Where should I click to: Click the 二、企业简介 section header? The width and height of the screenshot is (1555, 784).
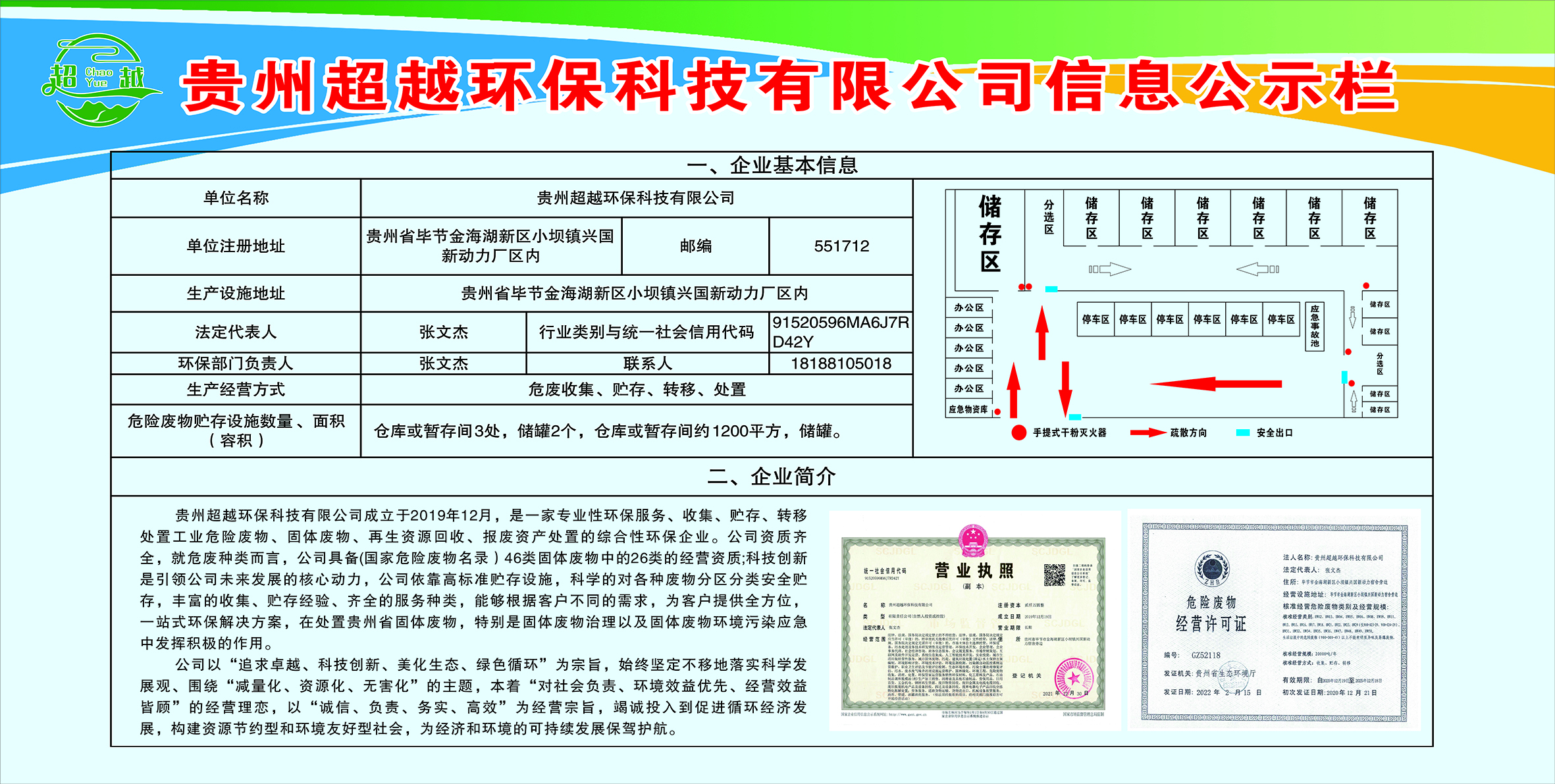click(772, 476)
